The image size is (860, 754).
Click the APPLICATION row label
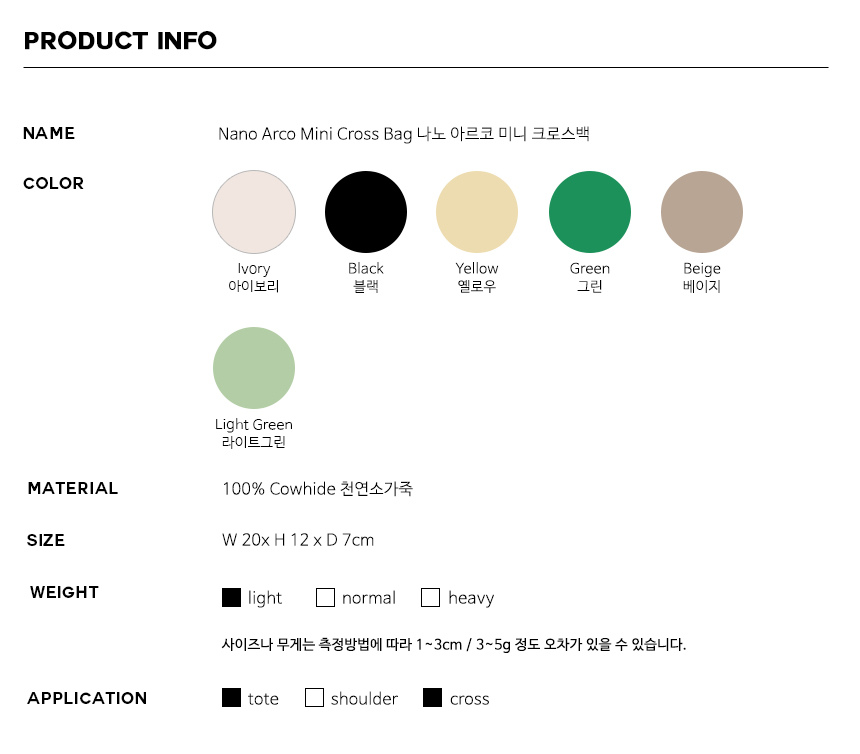click(87, 698)
